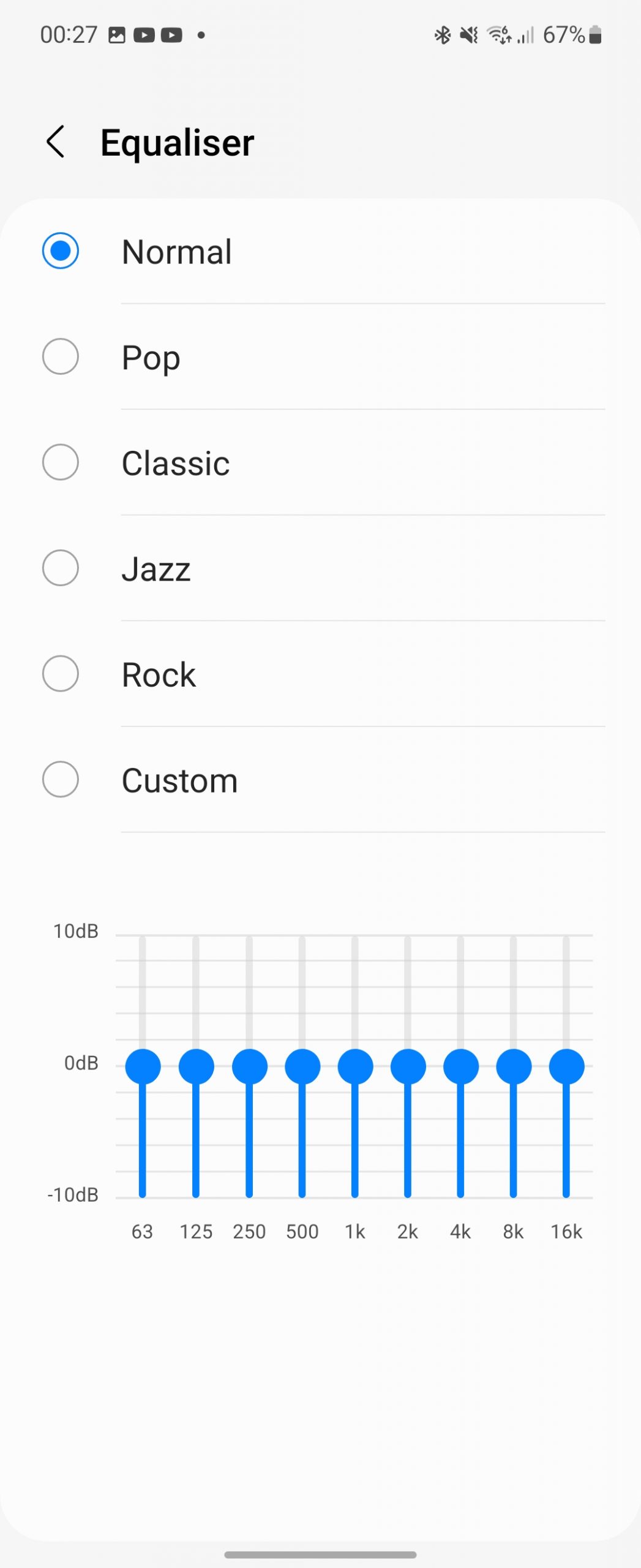Select the Normal equaliser preset
The width and height of the screenshot is (641, 1568).
coord(61,251)
